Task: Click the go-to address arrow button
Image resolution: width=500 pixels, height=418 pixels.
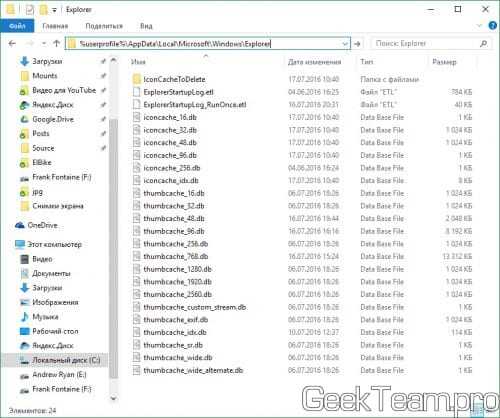Action: tap(357, 44)
